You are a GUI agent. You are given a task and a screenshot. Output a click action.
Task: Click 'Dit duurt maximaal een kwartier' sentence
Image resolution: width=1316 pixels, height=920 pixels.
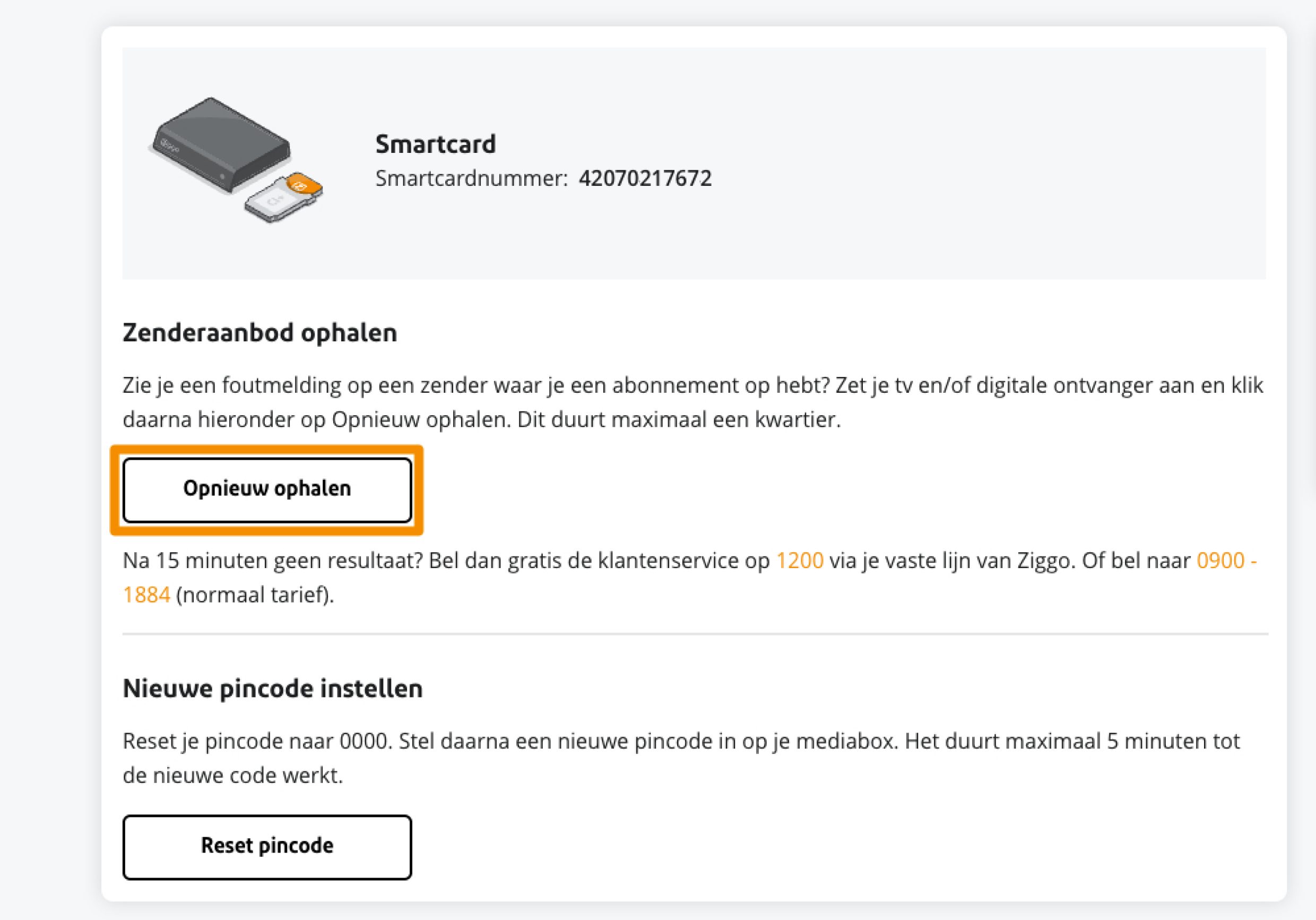point(679,420)
